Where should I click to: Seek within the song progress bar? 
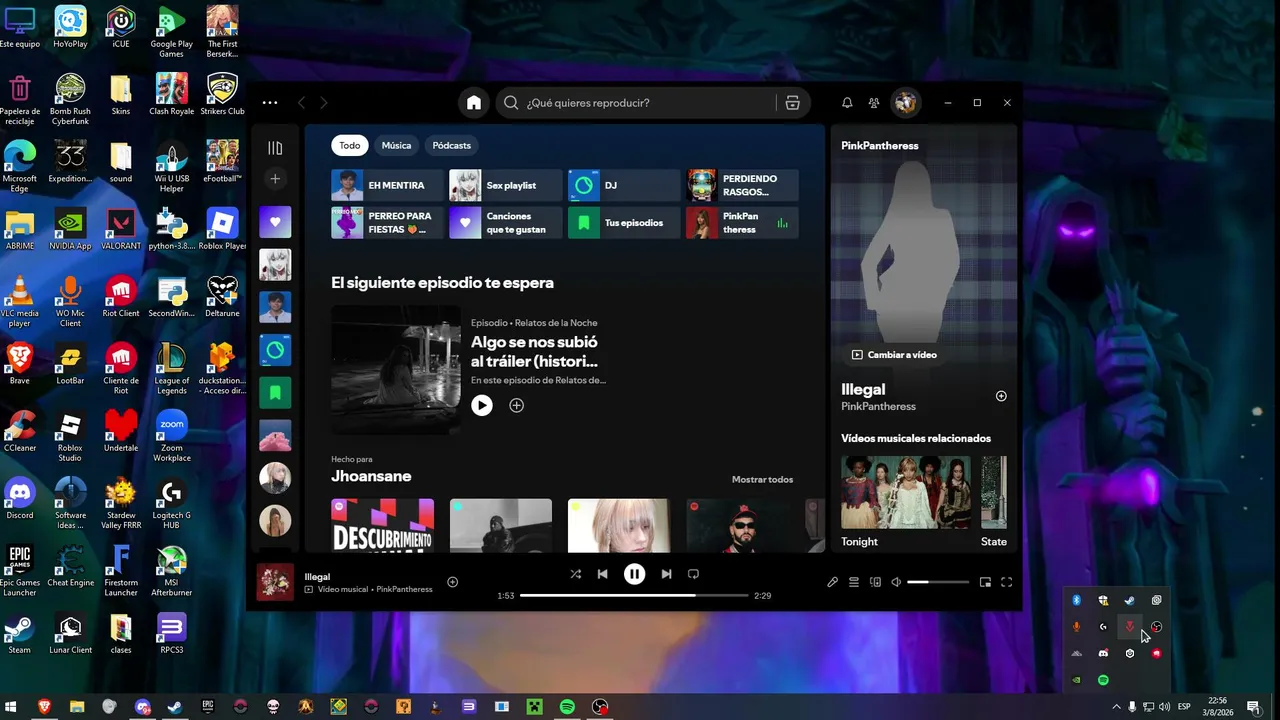pyautogui.click(x=634, y=596)
